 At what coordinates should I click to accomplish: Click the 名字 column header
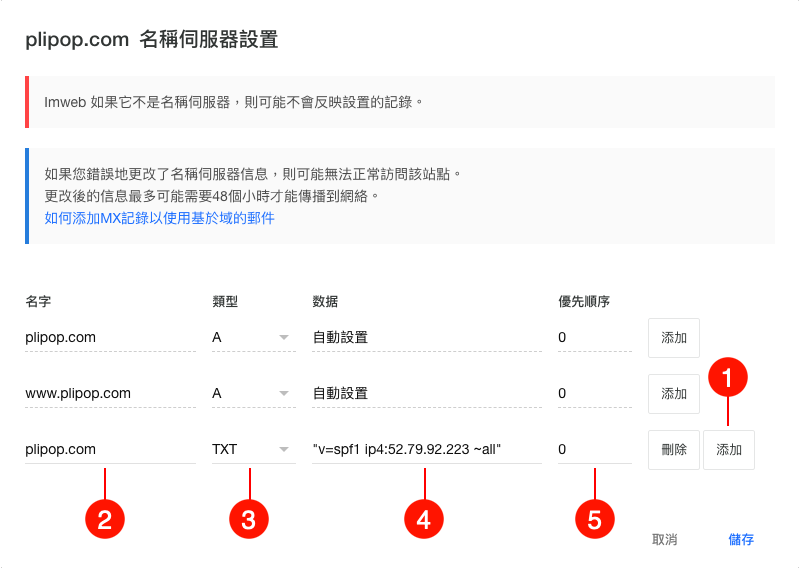pos(38,302)
